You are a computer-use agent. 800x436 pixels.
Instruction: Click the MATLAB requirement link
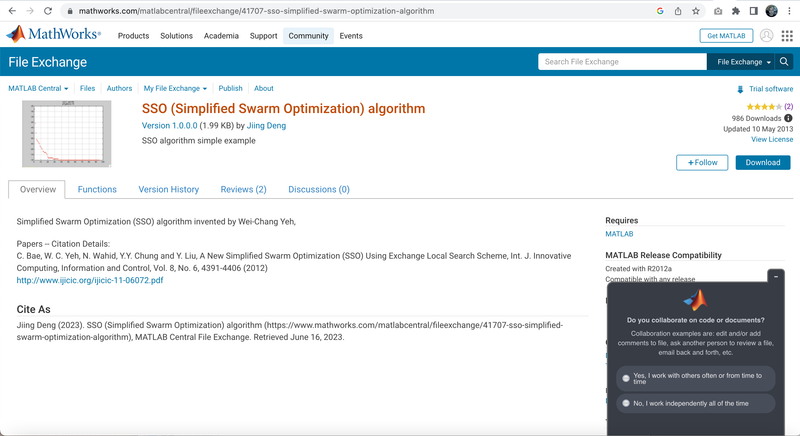pyautogui.click(x=619, y=234)
